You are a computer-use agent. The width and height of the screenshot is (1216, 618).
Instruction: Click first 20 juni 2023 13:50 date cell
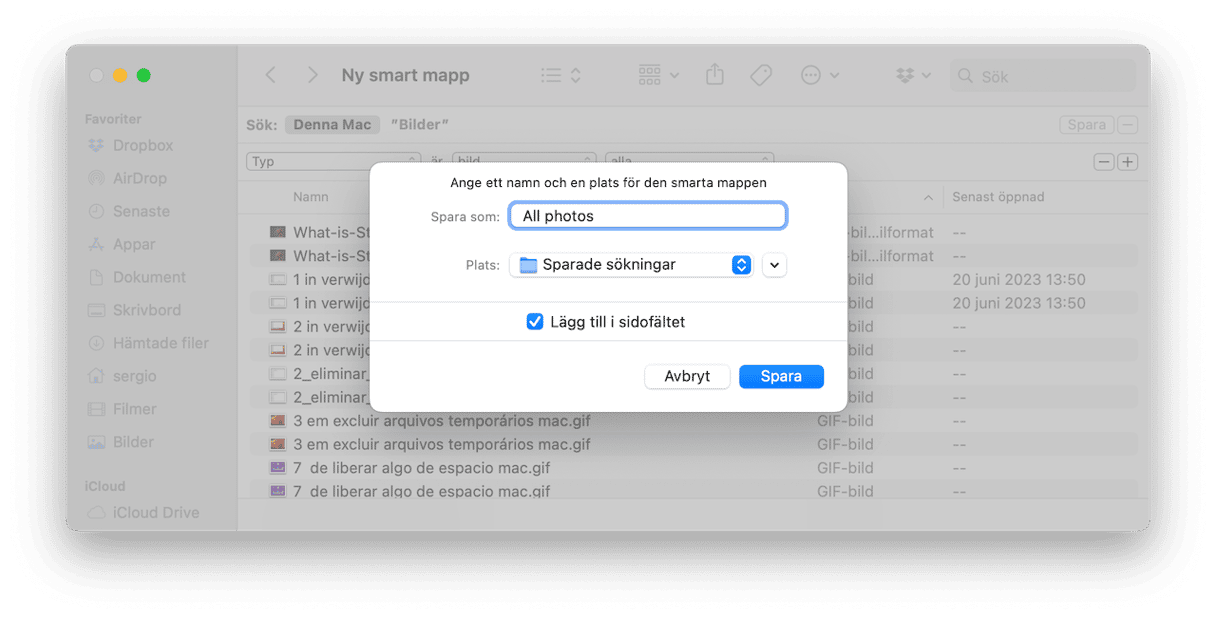coord(1019,279)
